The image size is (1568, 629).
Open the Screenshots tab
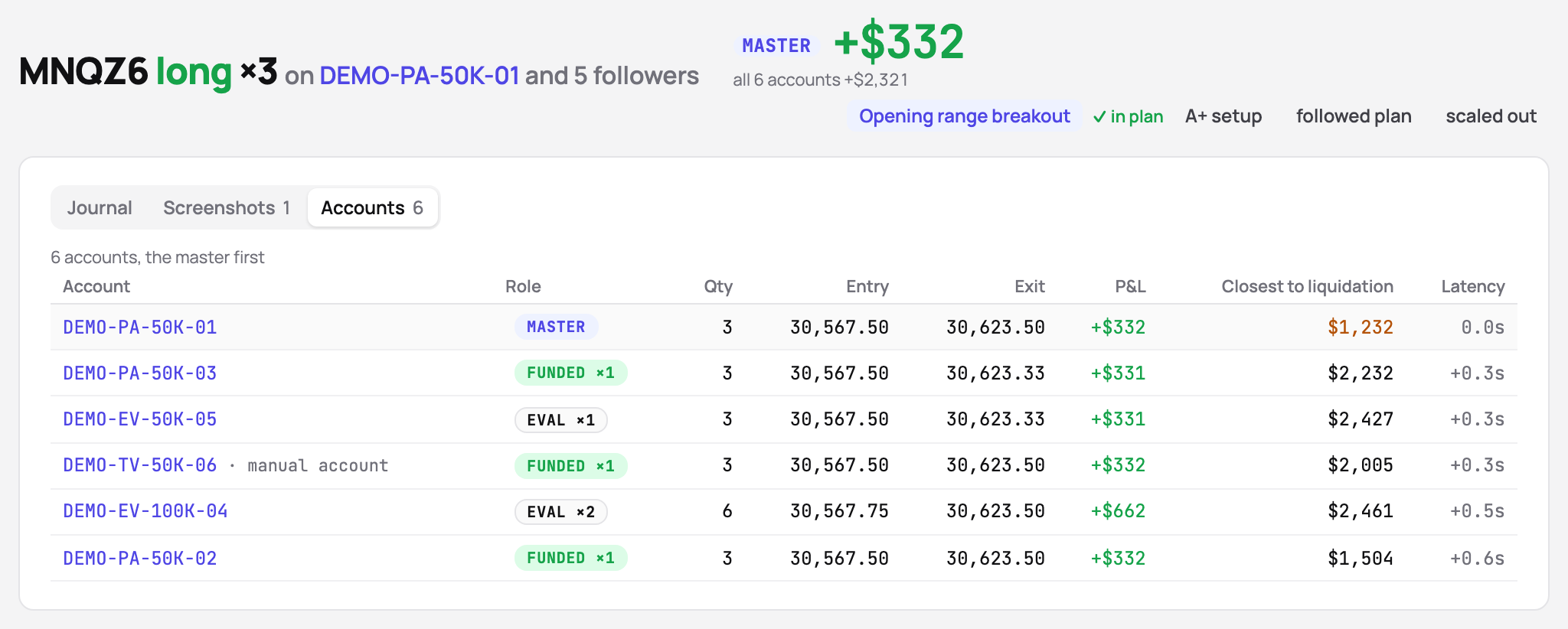click(227, 207)
